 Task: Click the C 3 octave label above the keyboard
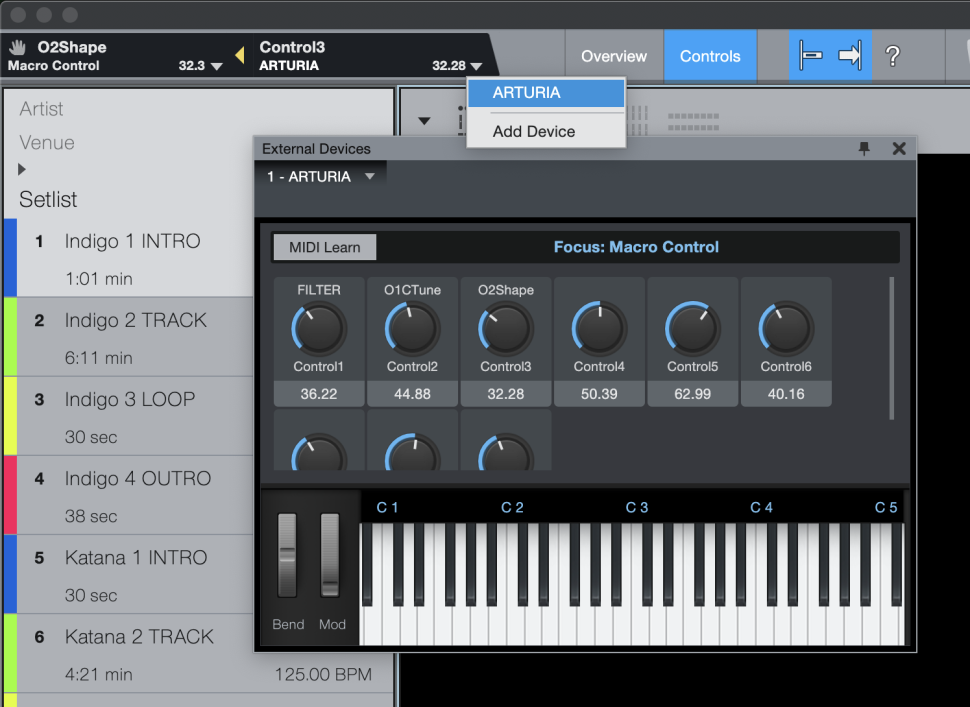(x=637, y=507)
